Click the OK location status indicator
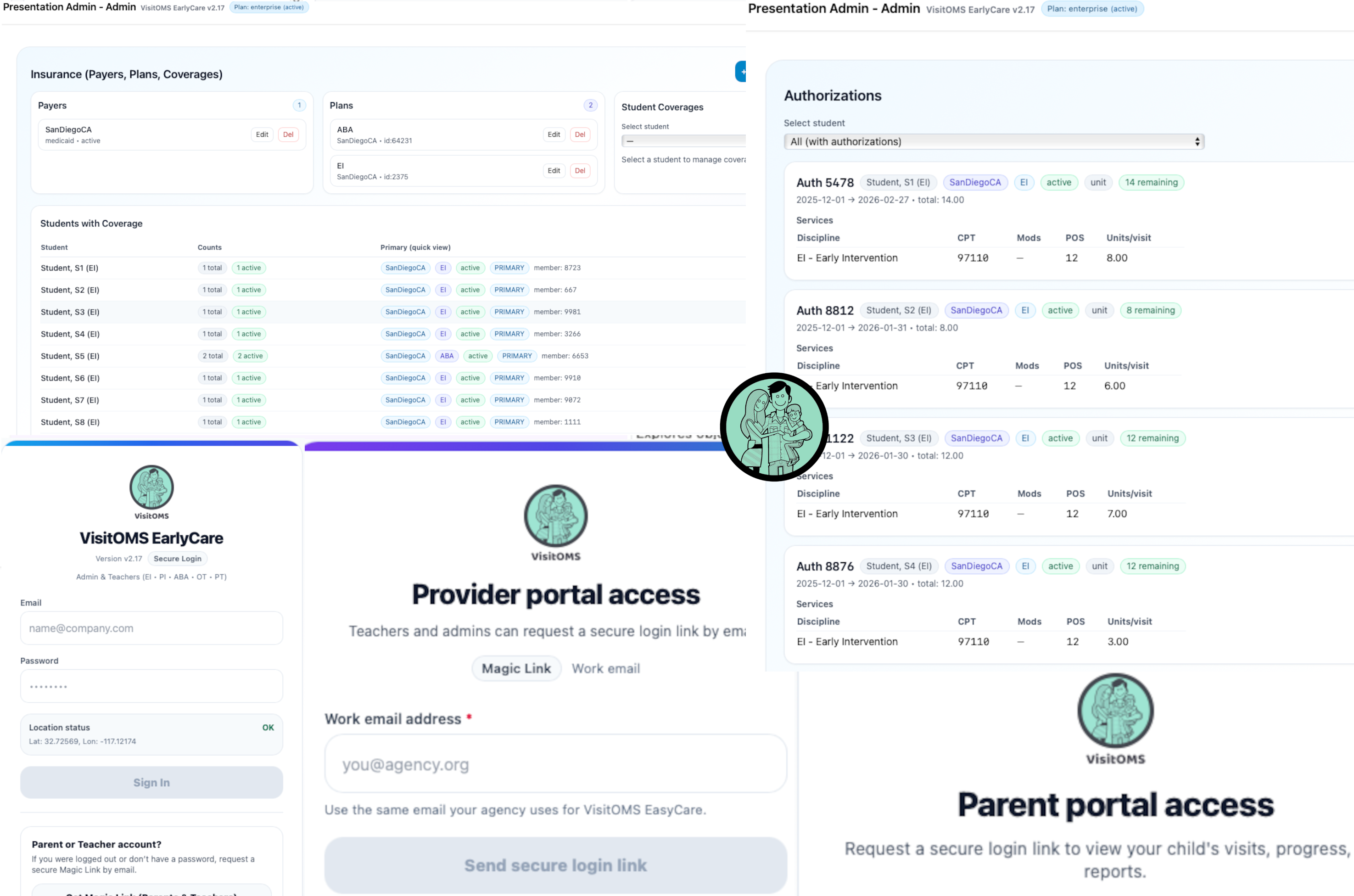The width and height of the screenshot is (1354, 896). [x=268, y=727]
